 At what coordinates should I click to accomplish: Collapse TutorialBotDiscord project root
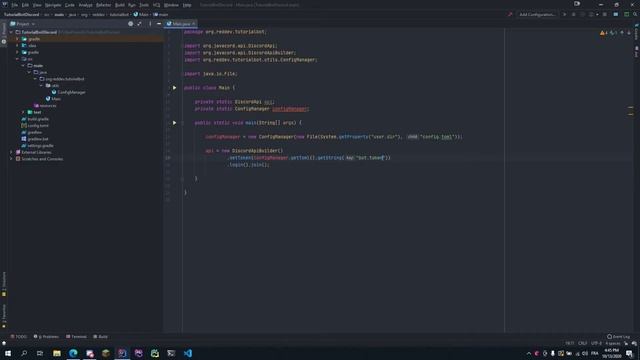point(11,32)
